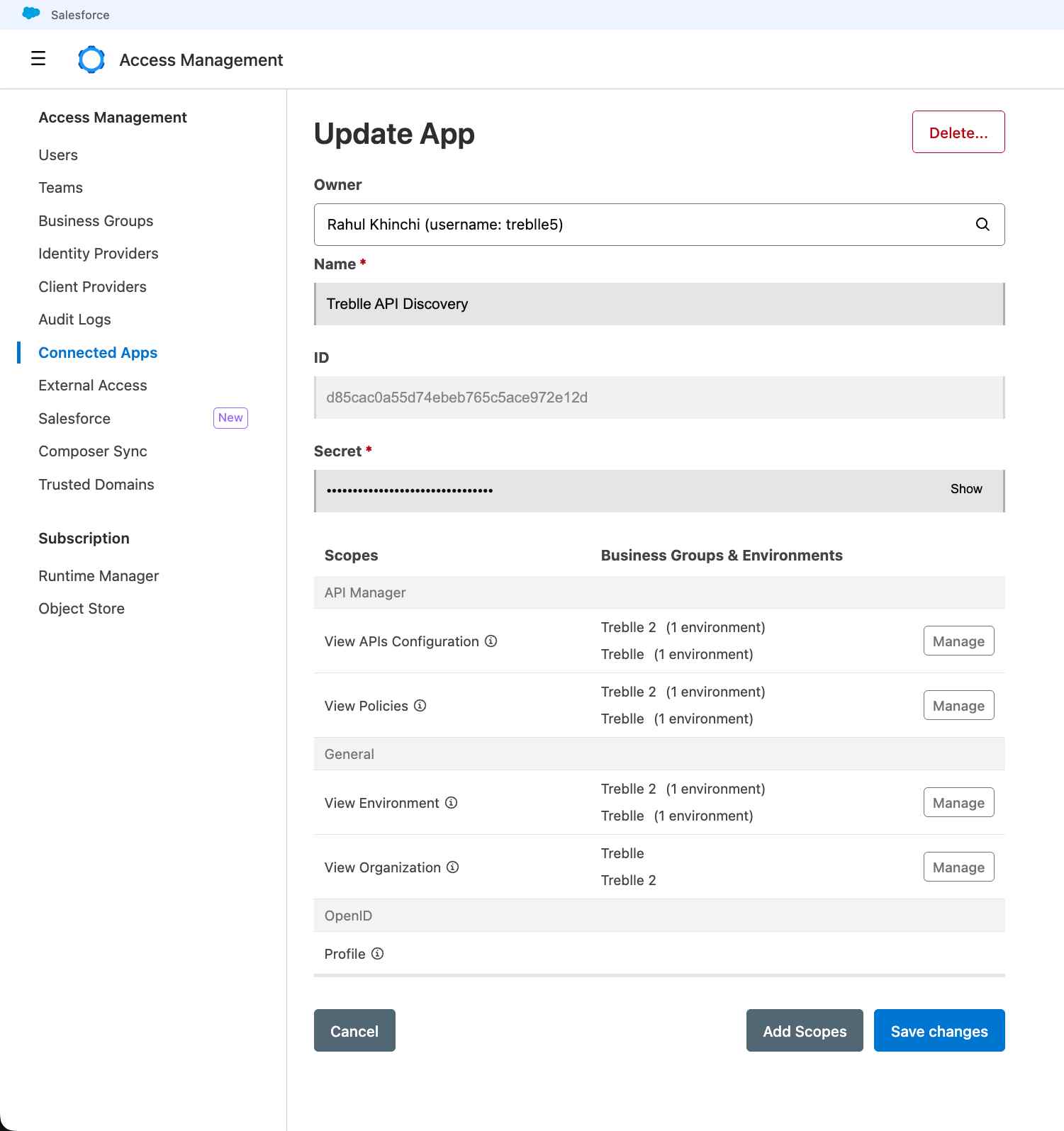
Task: Click info icon beside Profile scope
Action: (x=377, y=954)
